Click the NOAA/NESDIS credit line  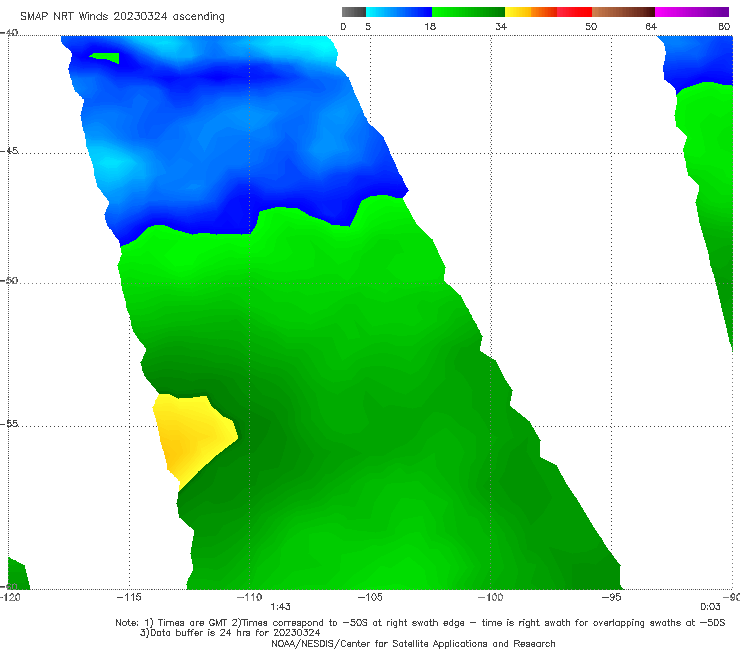click(x=413, y=644)
